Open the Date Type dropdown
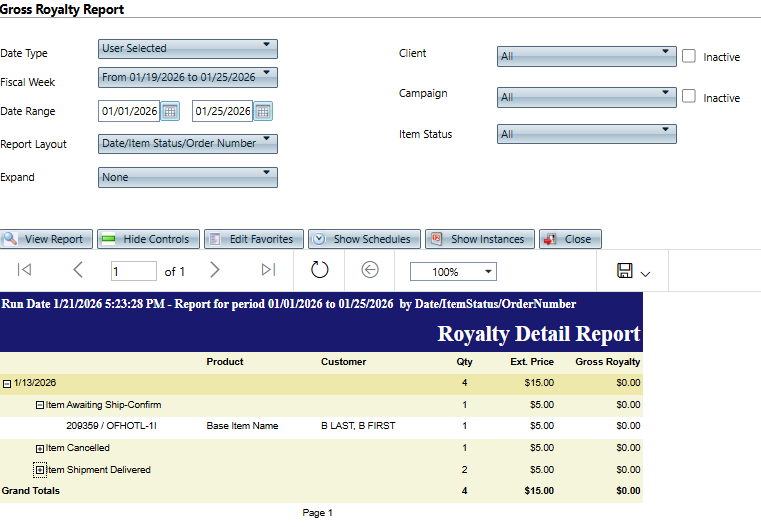Image resolution: width=761 pixels, height=527 pixels. (187, 48)
